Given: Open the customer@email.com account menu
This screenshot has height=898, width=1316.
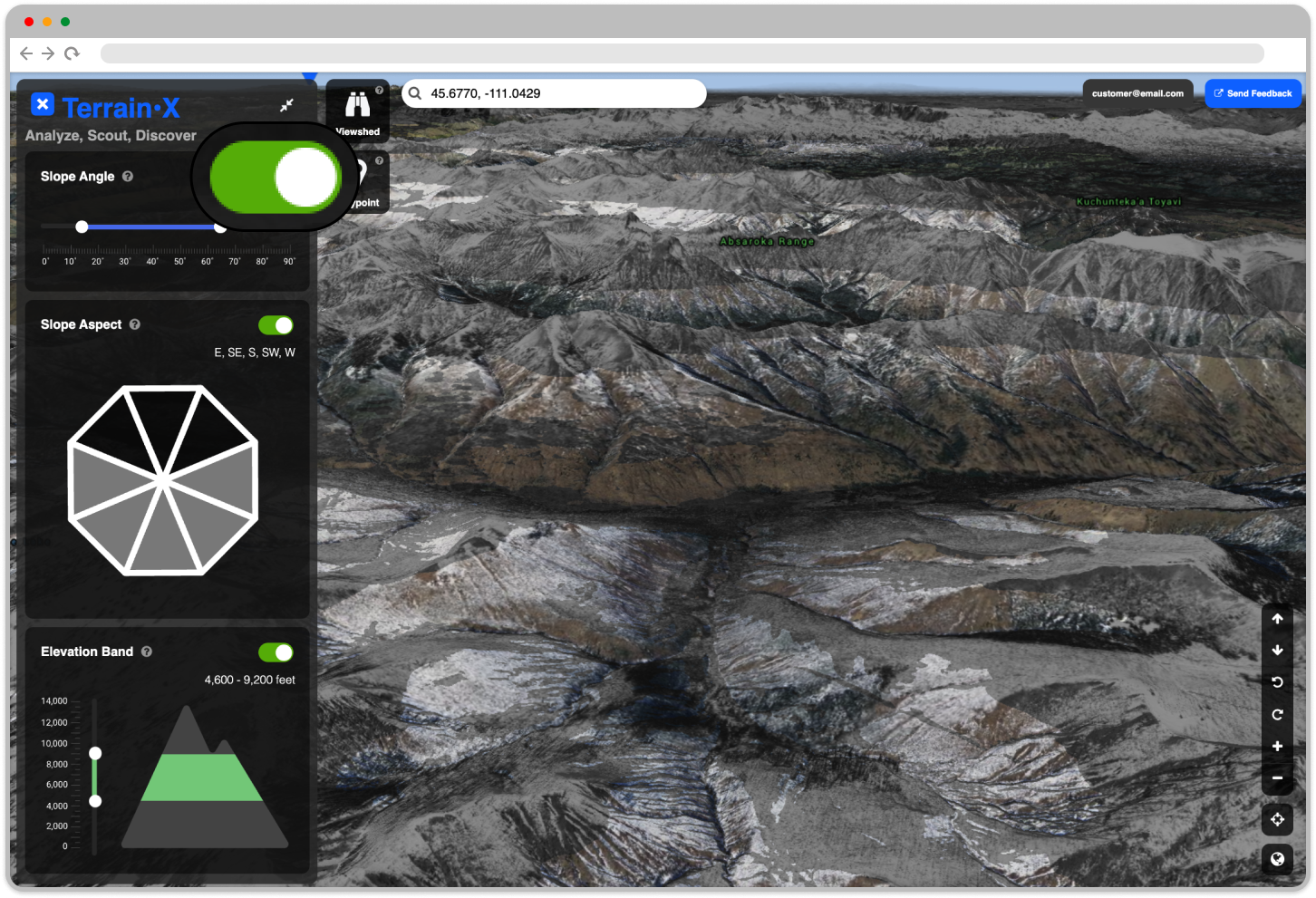Looking at the screenshot, I should (x=1137, y=92).
